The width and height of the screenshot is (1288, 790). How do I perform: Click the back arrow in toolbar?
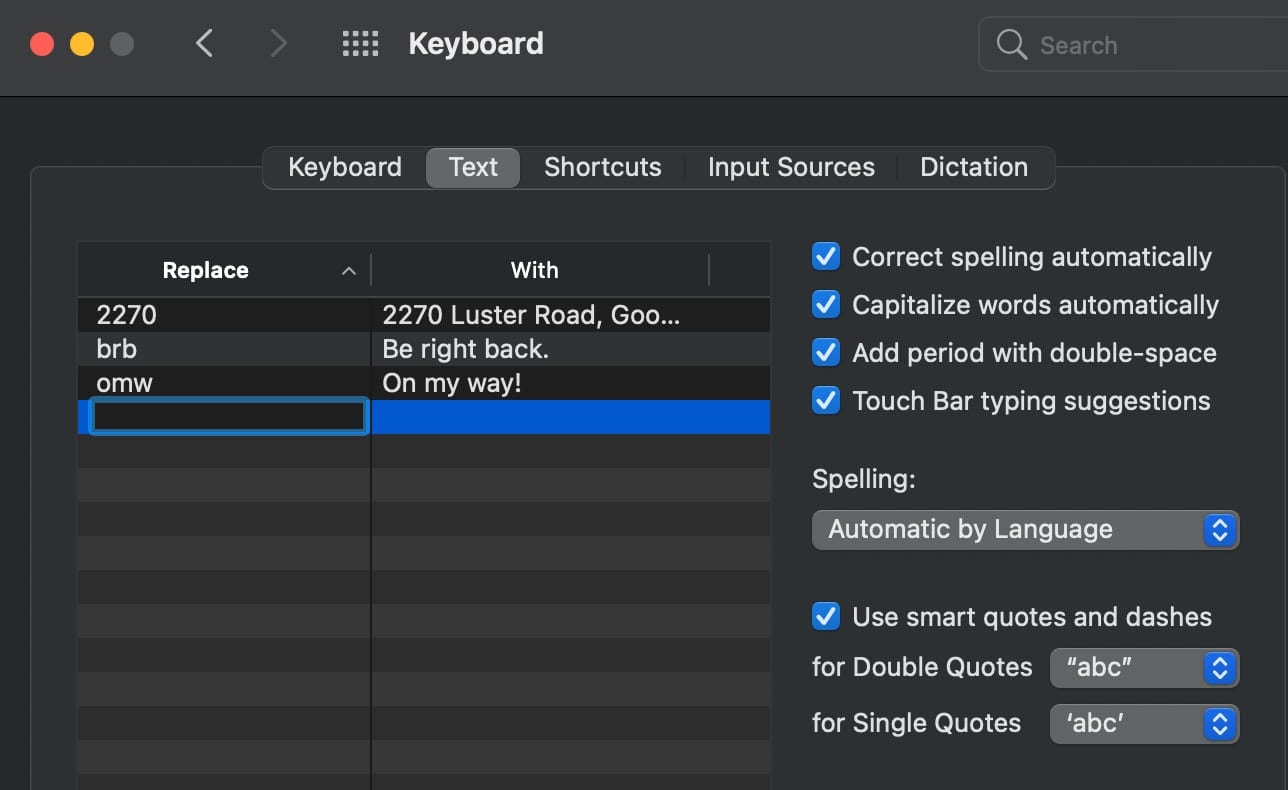[x=205, y=44]
